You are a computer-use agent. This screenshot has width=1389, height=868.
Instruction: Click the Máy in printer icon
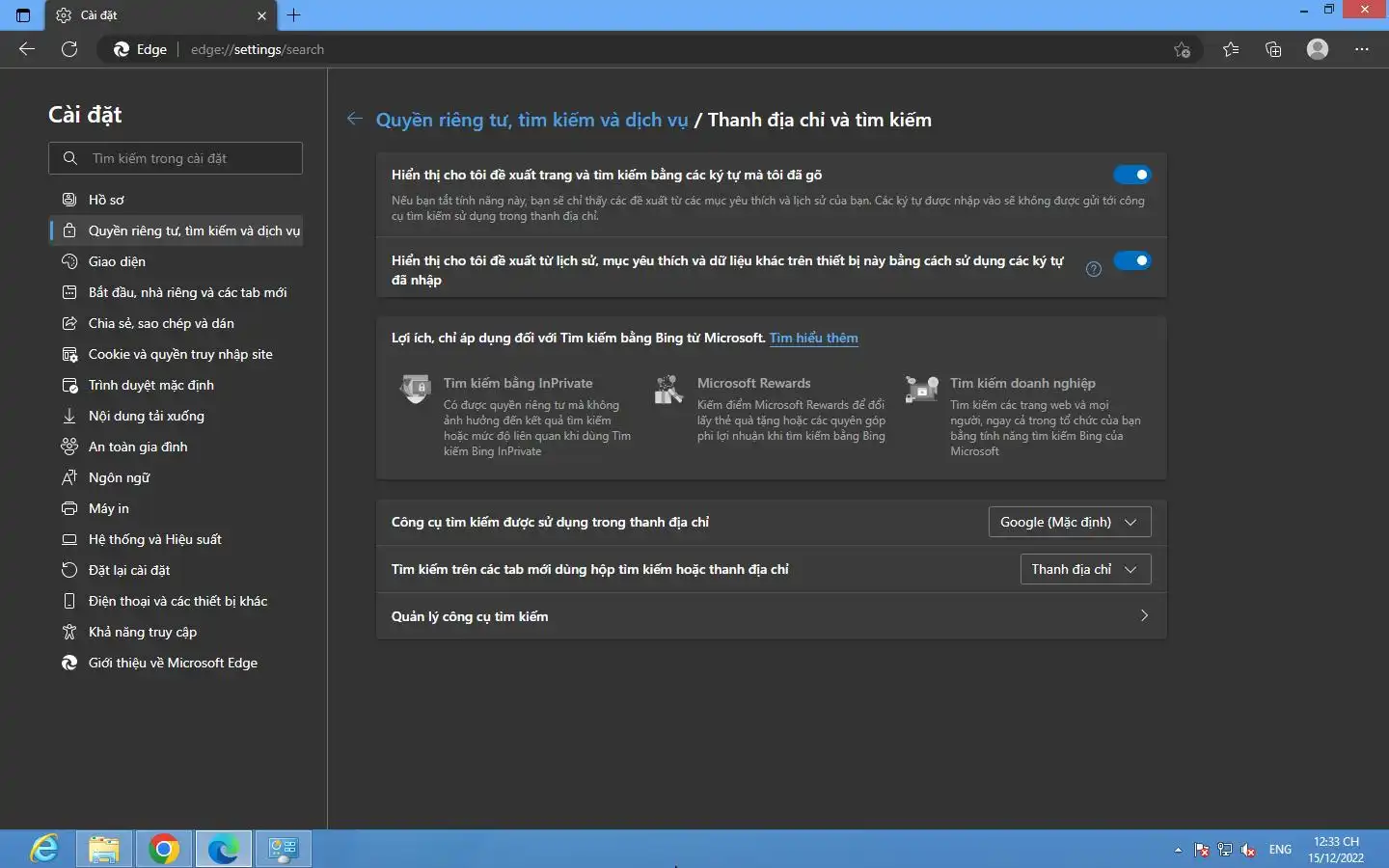69,508
